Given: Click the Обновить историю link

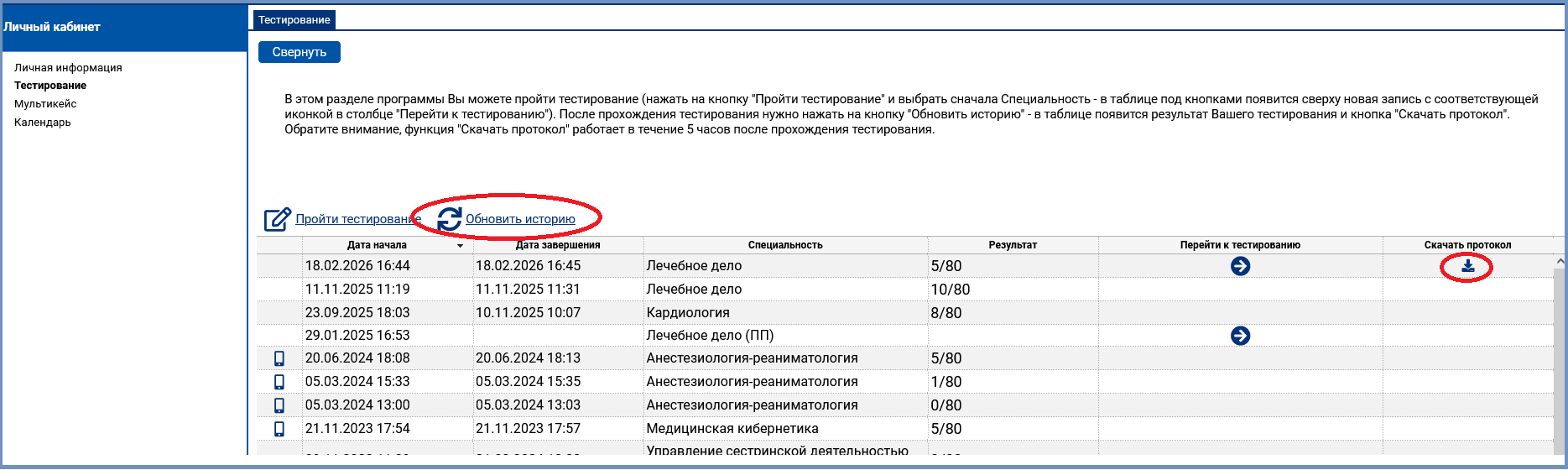Looking at the screenshot, I should coord(520,219).
